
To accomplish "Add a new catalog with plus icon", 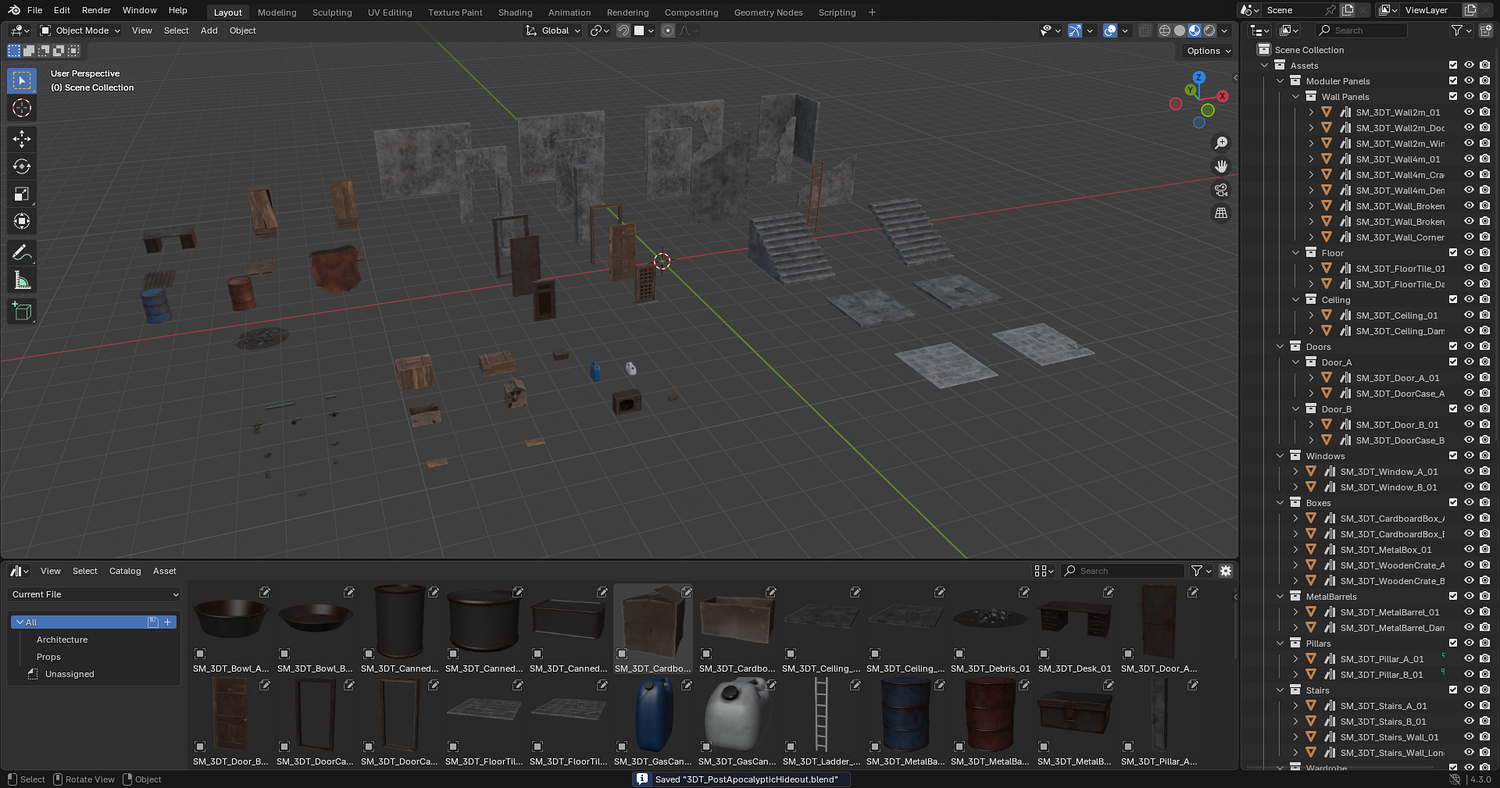I will coord(168,622).
